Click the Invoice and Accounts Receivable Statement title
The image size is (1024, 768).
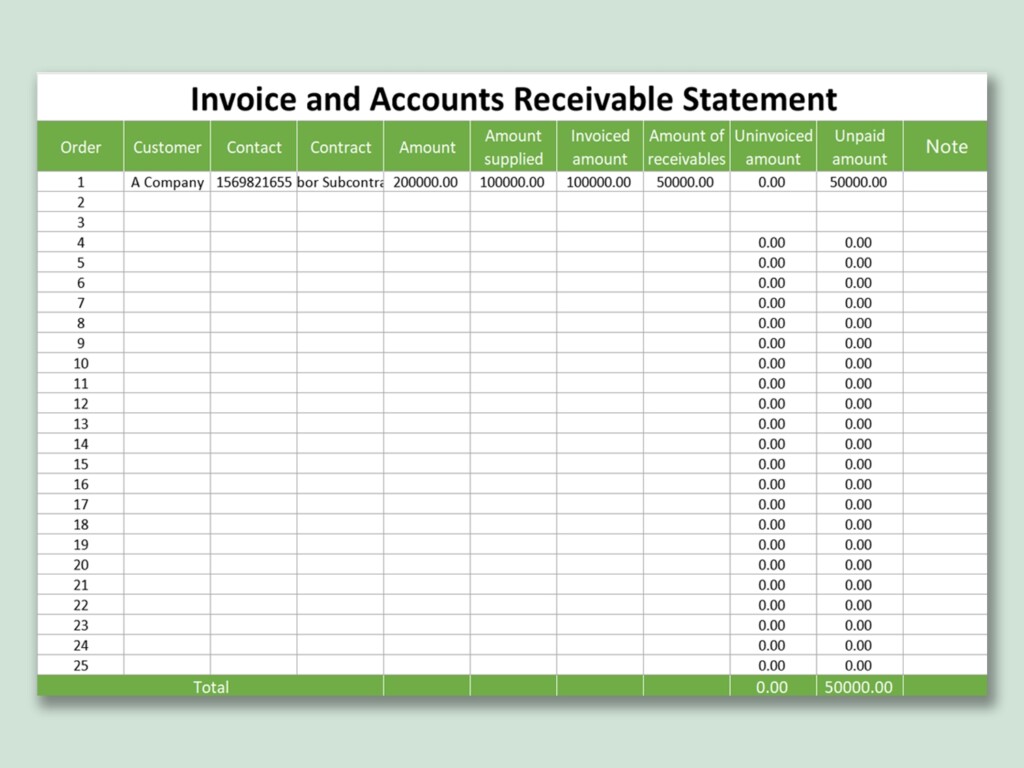pos(513,99)
